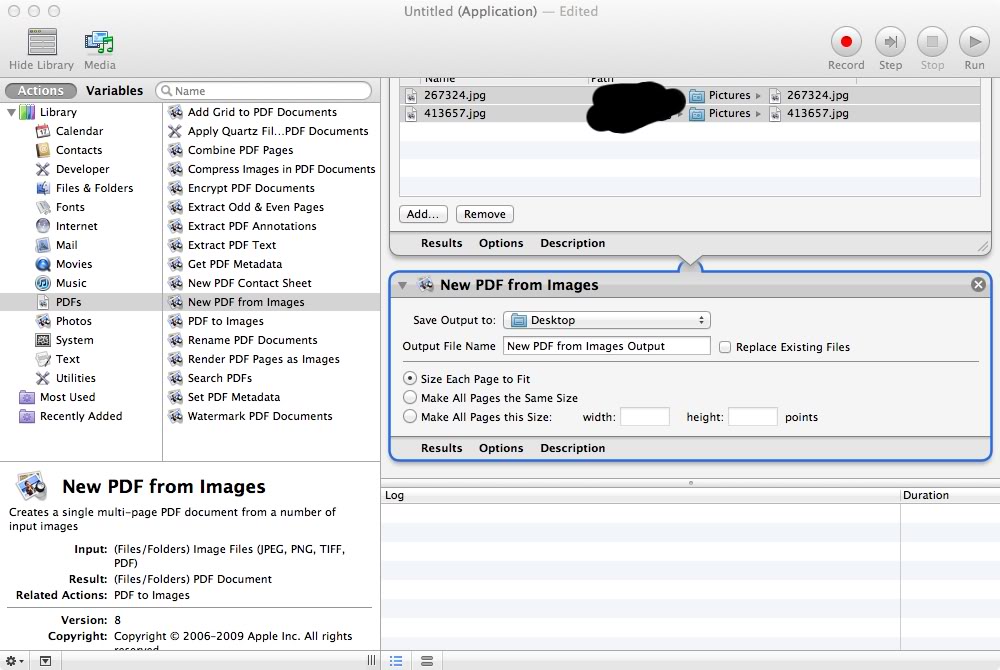Start recording with the Record button
This screenshot has height=670, width=1000.
(x=846, y=42)
